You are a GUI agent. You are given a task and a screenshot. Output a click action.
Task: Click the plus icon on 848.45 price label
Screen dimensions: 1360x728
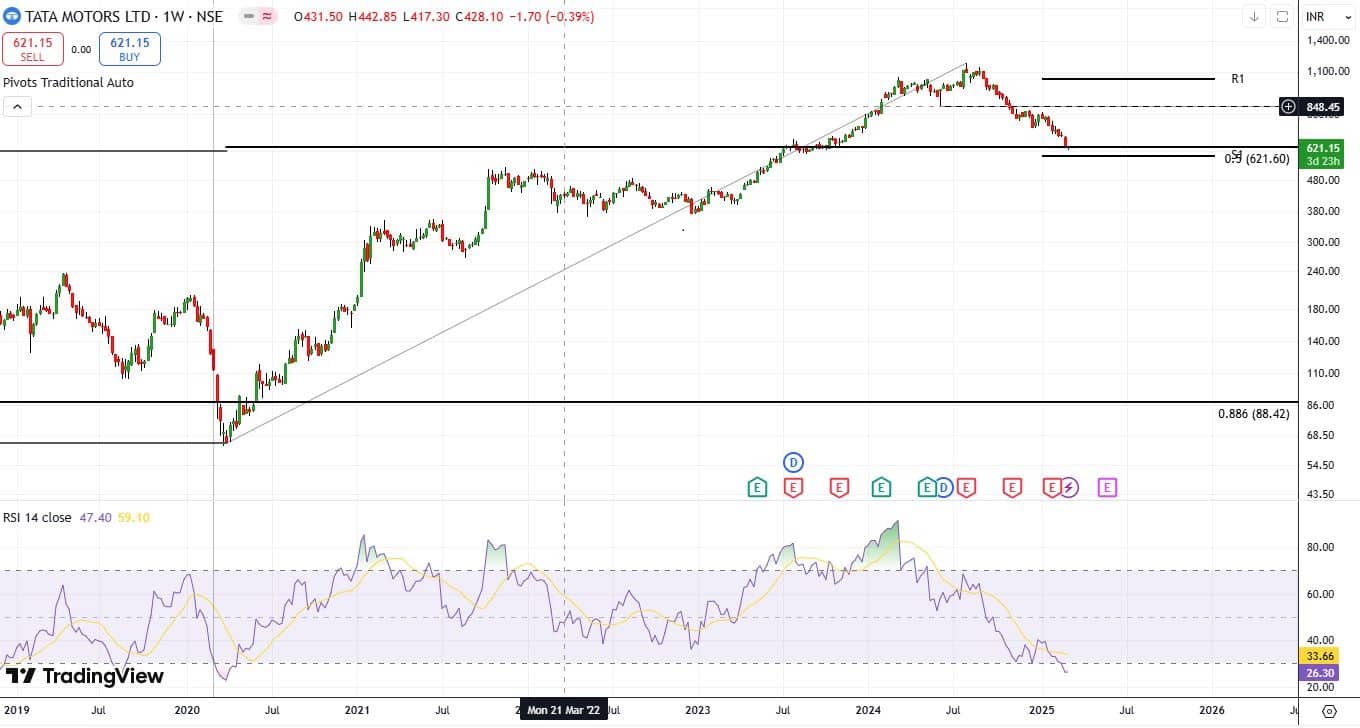pyautogui.click(x=1289, y=106)
